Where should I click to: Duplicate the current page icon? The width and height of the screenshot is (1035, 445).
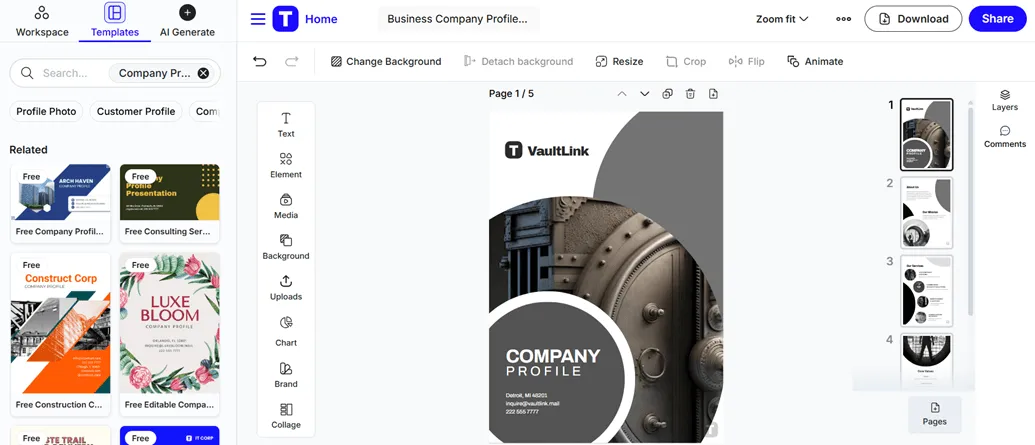[667, 94]
